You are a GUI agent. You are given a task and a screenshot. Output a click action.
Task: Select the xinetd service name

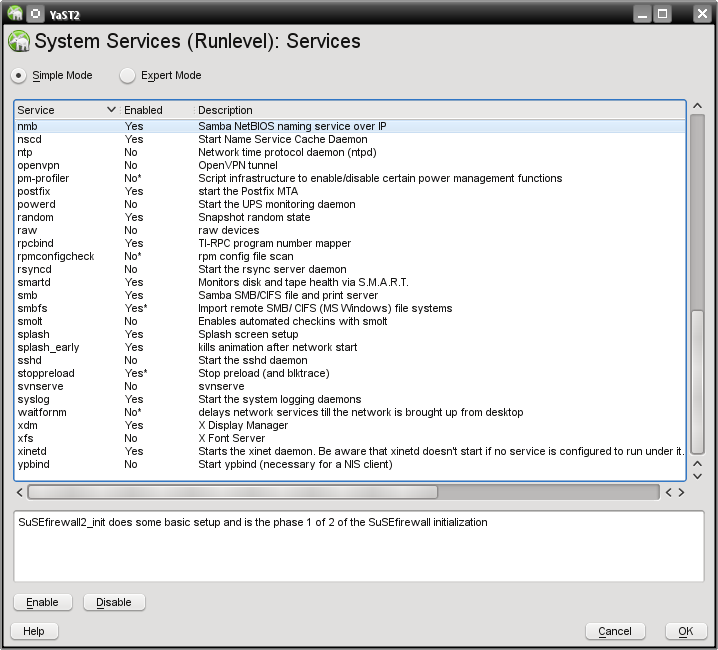tap(32, 451)
